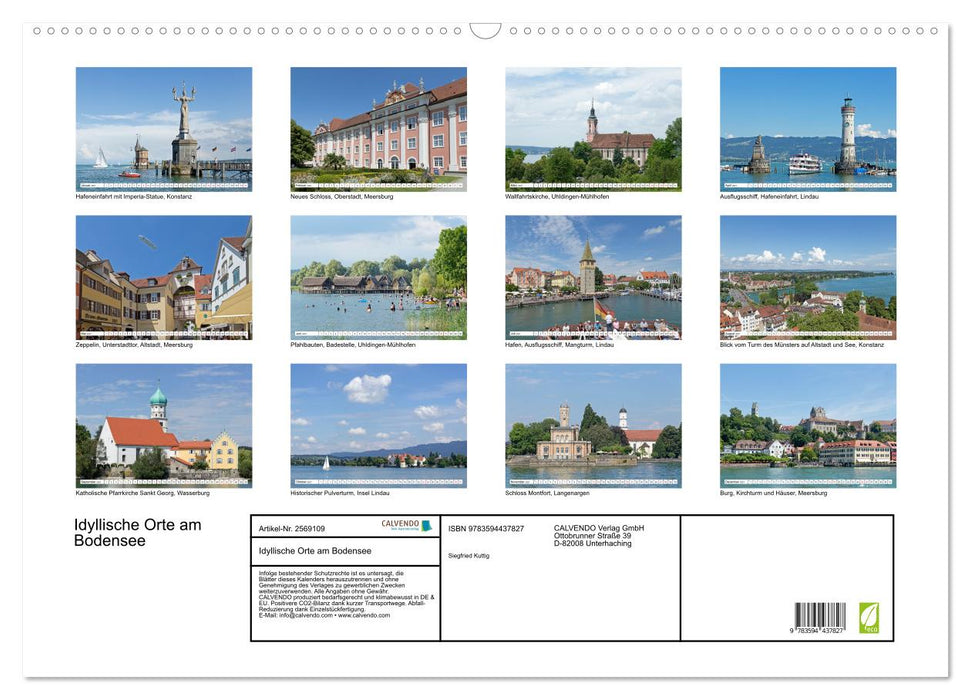Viewport: 971px width, 700px height.
Task: Click caption 'Pfahlbauten, Badestelle, Uhldingen-Mühlhofen'
Action: [353, 344]
